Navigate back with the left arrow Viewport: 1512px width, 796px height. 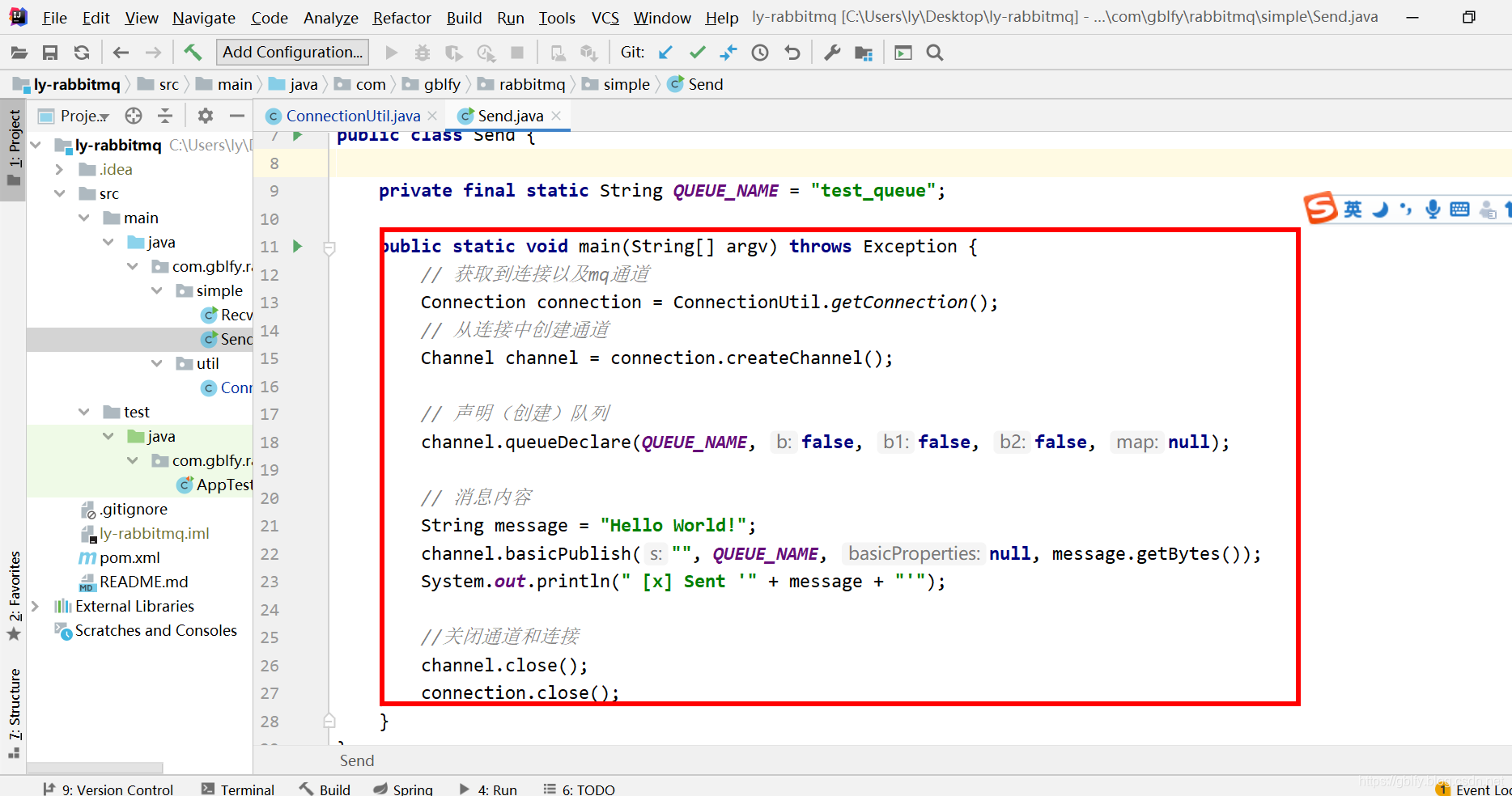point(121,53)
